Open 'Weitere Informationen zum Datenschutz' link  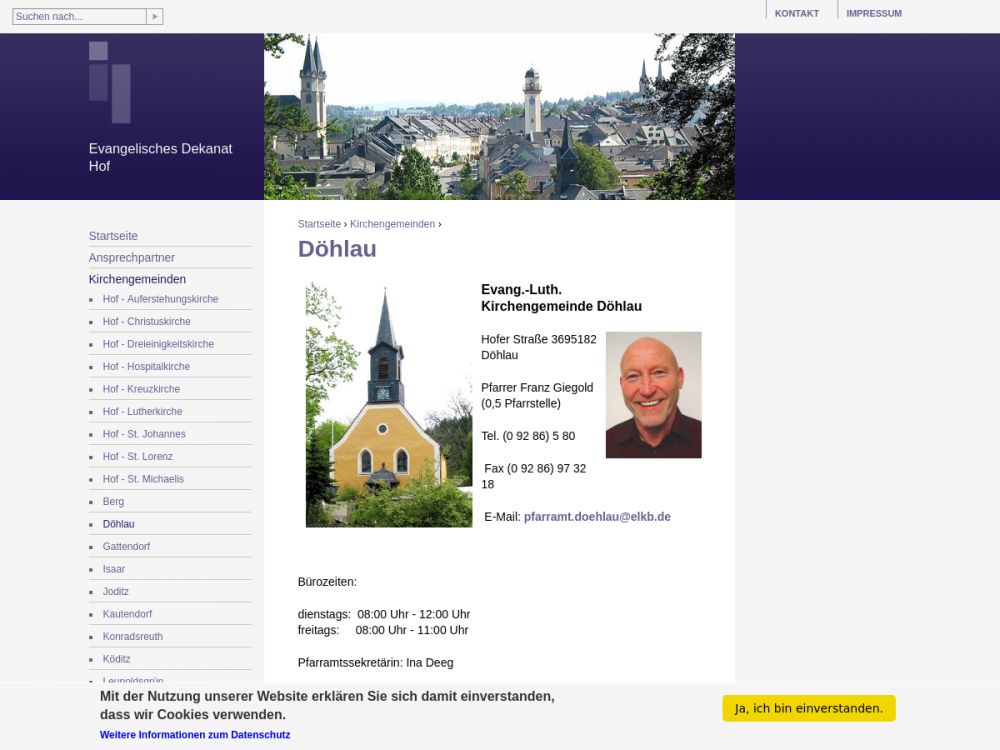tap(195, 735)
